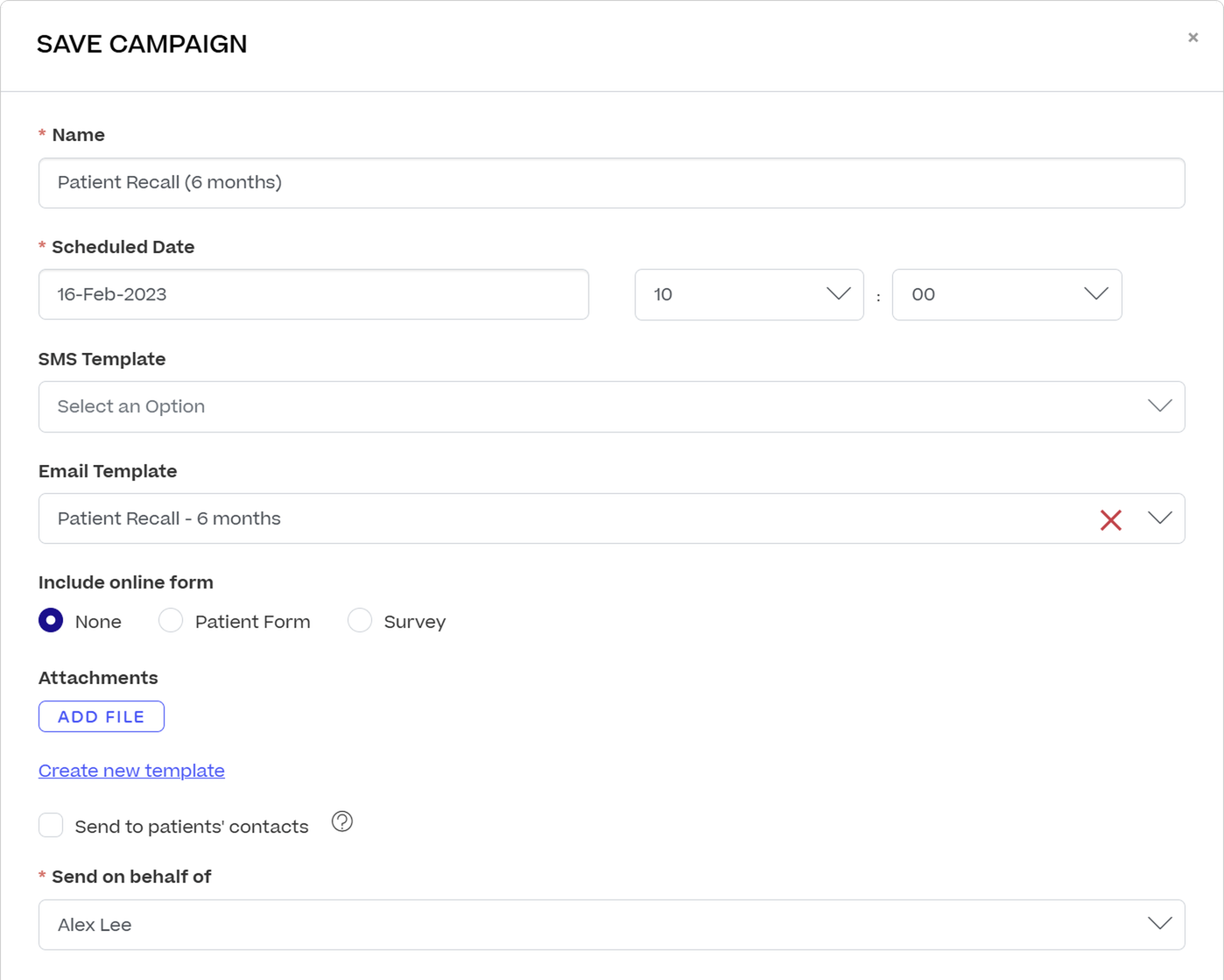The width and height of the screenshot is (1224, 980).
Task: Expand the SMS Template dropdown
Action: pyautogui.click(x=612, y=406)
